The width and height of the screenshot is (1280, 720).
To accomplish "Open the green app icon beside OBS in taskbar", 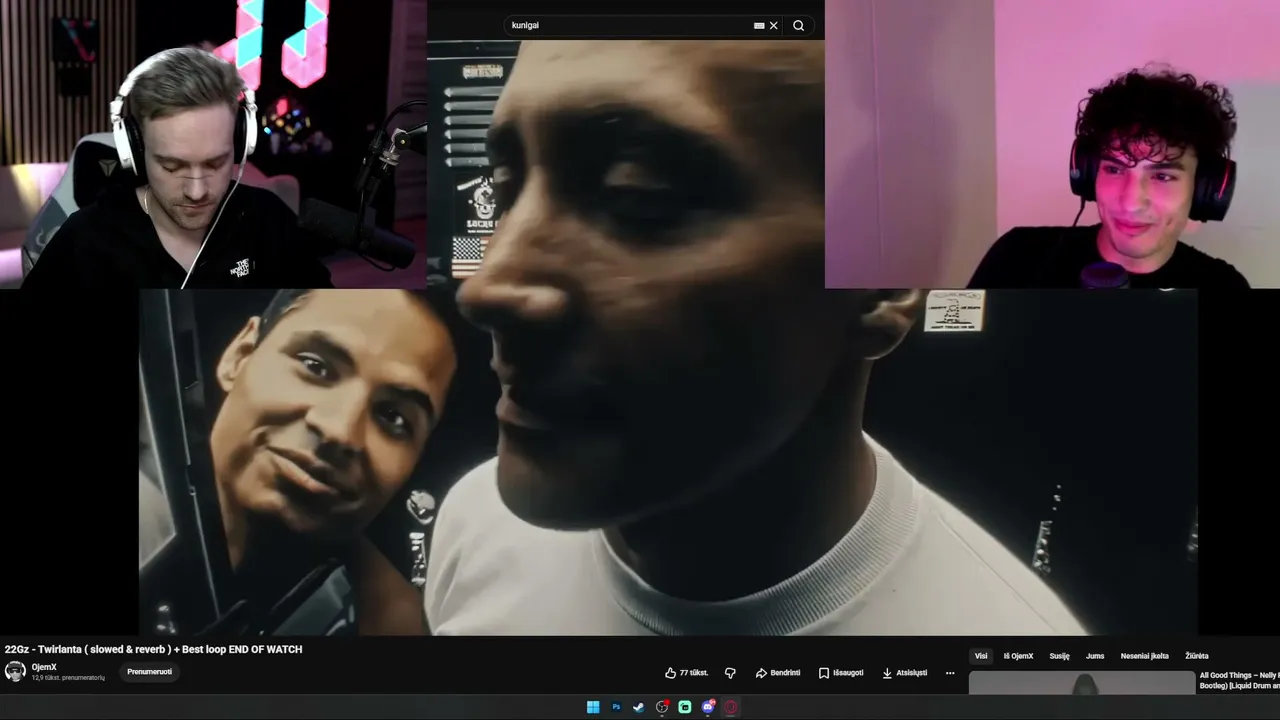I will coord(685,707).
